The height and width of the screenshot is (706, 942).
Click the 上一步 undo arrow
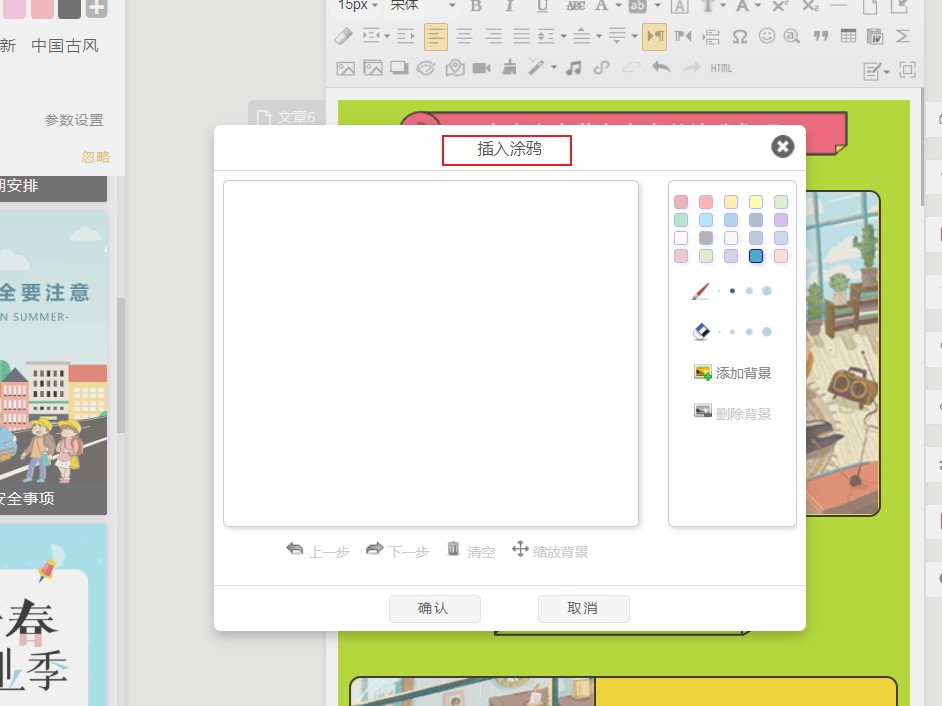pos(294,549)
